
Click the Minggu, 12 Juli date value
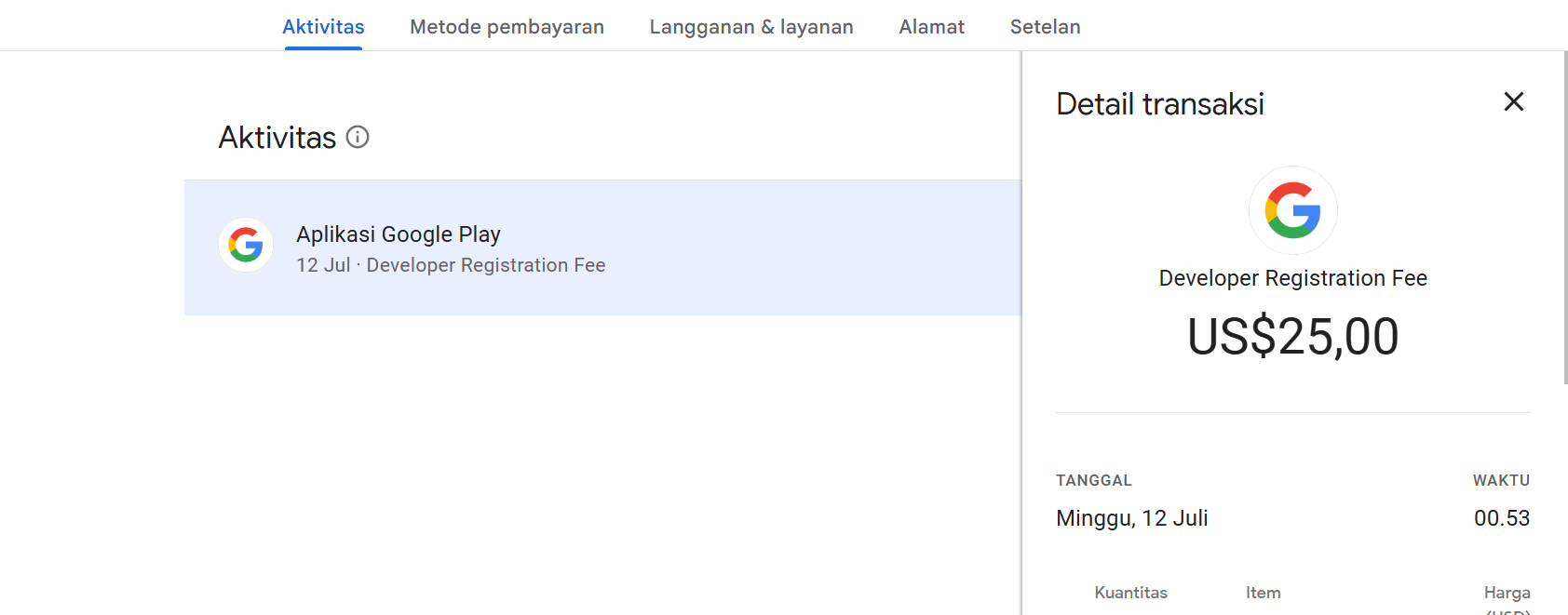pos(1131,518)
